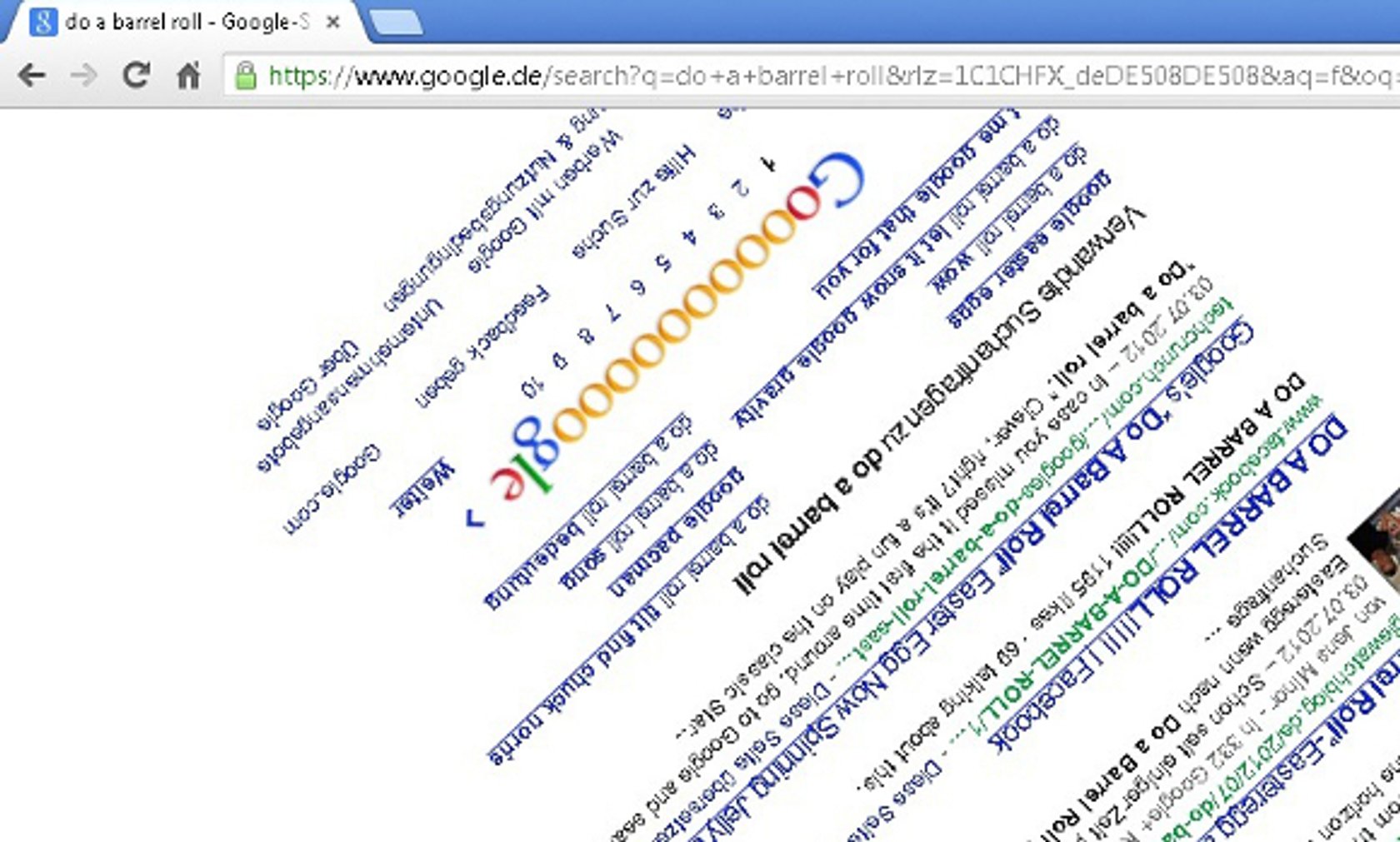
Task: Go to results page 5
Action: coord(663,262)
